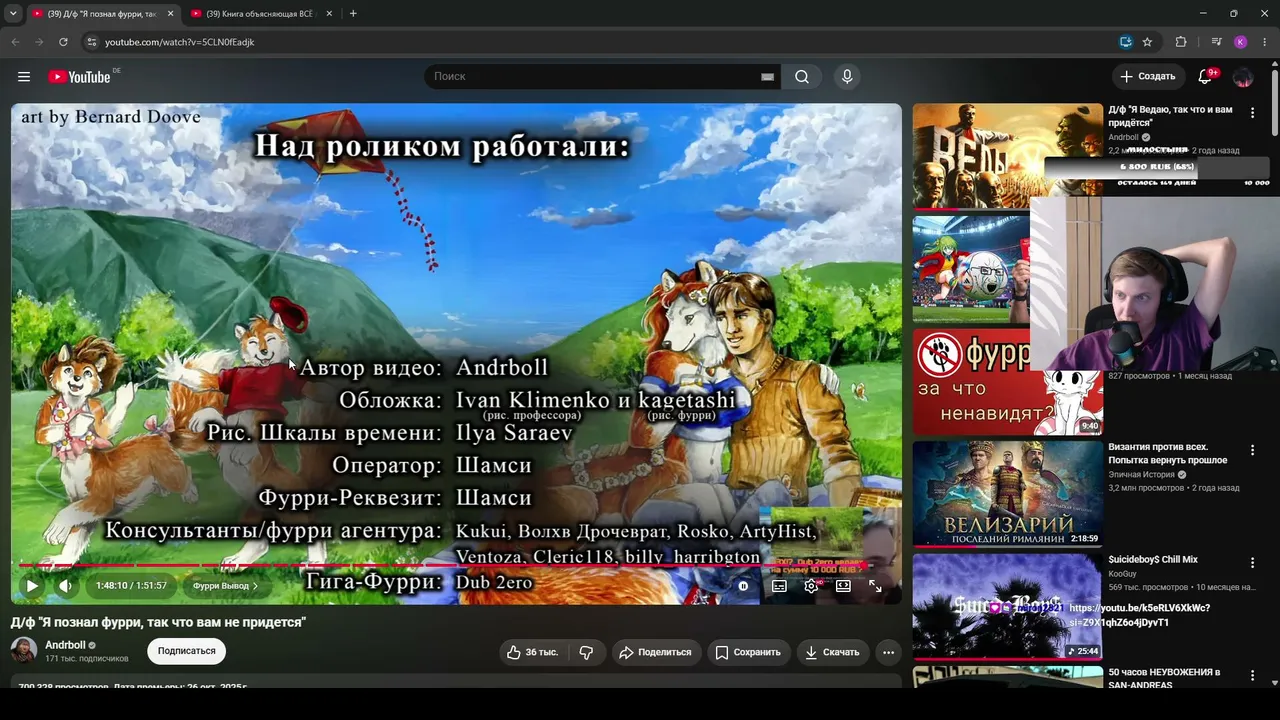Image resolution: width=1280 pixels, height=720 pixels.
Task: Click the address bar URL
Action: click(x=180, y=42)
